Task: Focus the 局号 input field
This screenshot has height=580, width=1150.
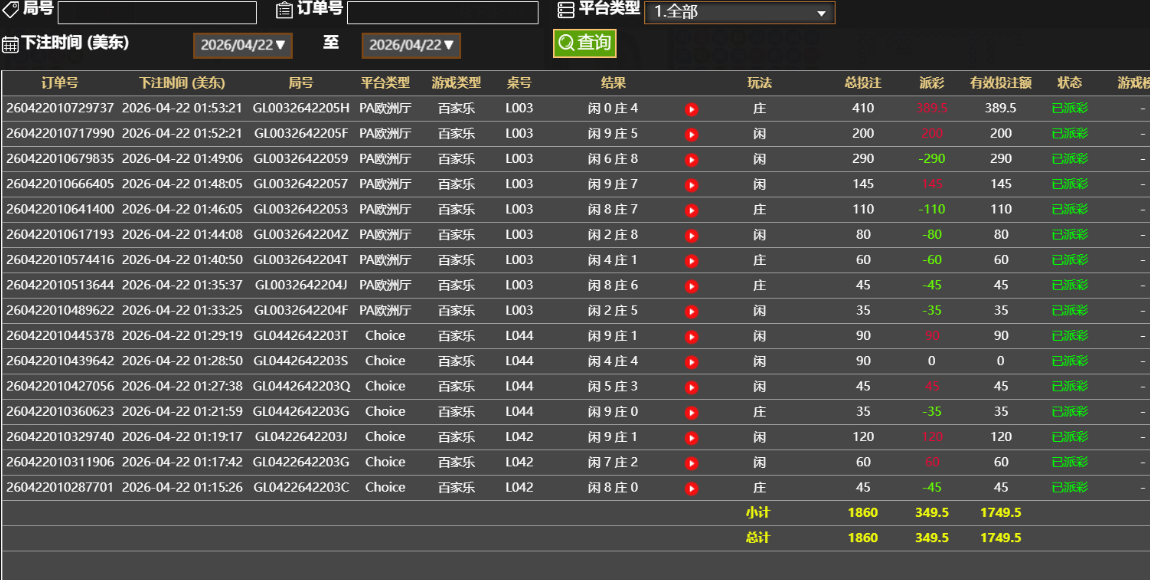Action: 157,12
